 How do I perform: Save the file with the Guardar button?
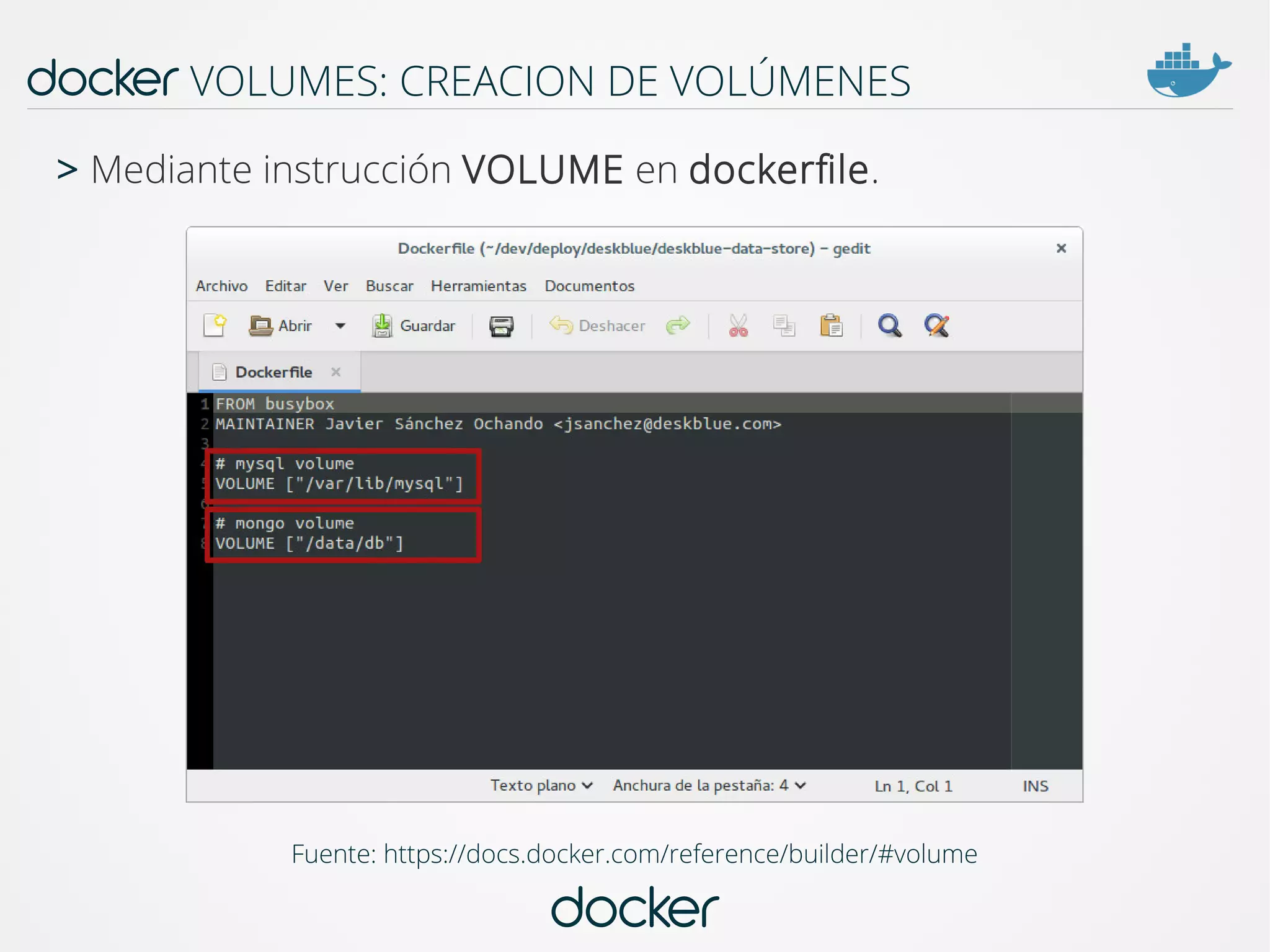click(414, 326)
